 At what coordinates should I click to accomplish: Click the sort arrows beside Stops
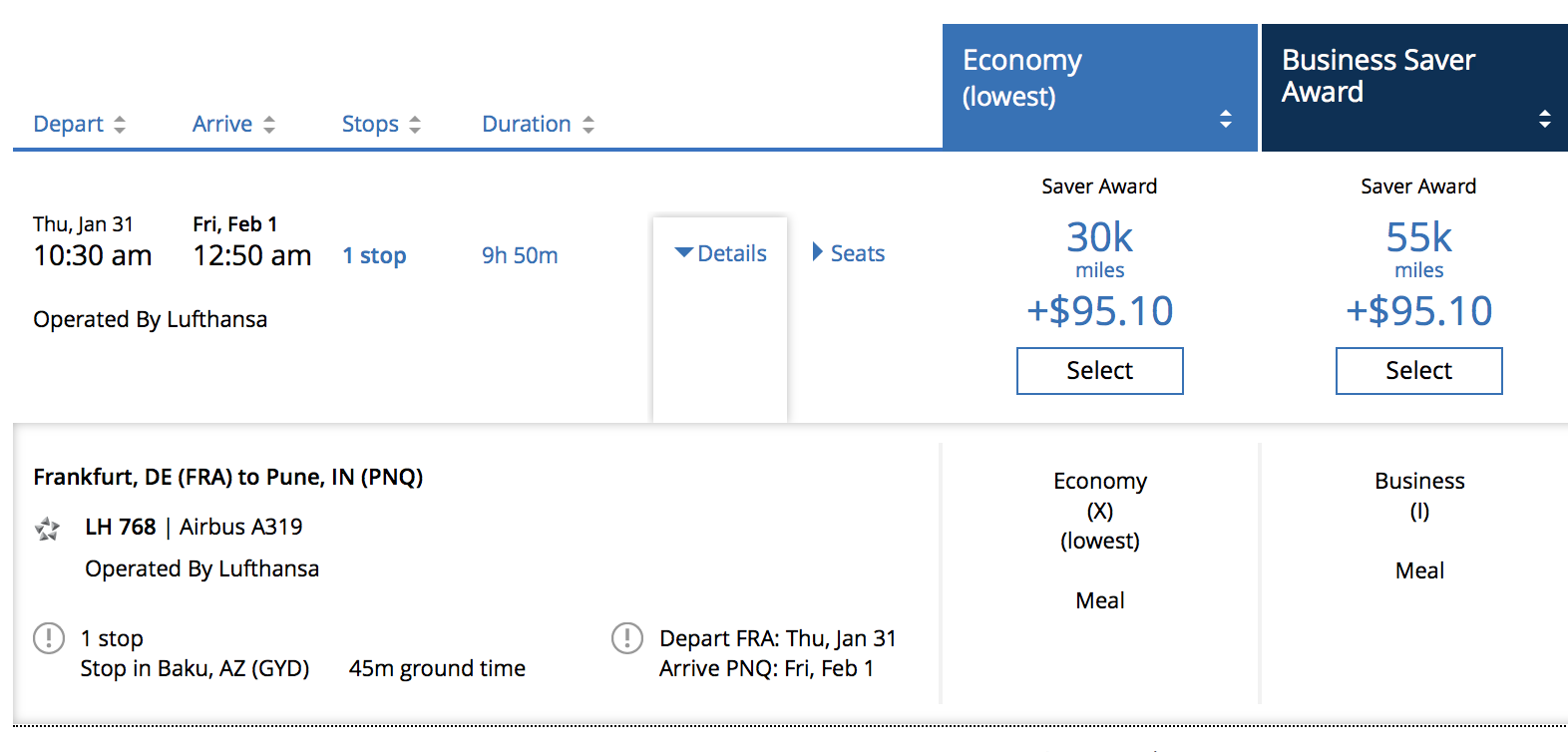pos(415,125)
